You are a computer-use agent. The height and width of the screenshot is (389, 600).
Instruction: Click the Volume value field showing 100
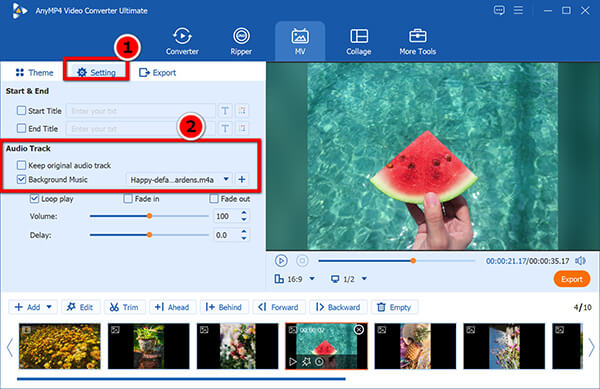pyautogui.click(x=226, y=216)
